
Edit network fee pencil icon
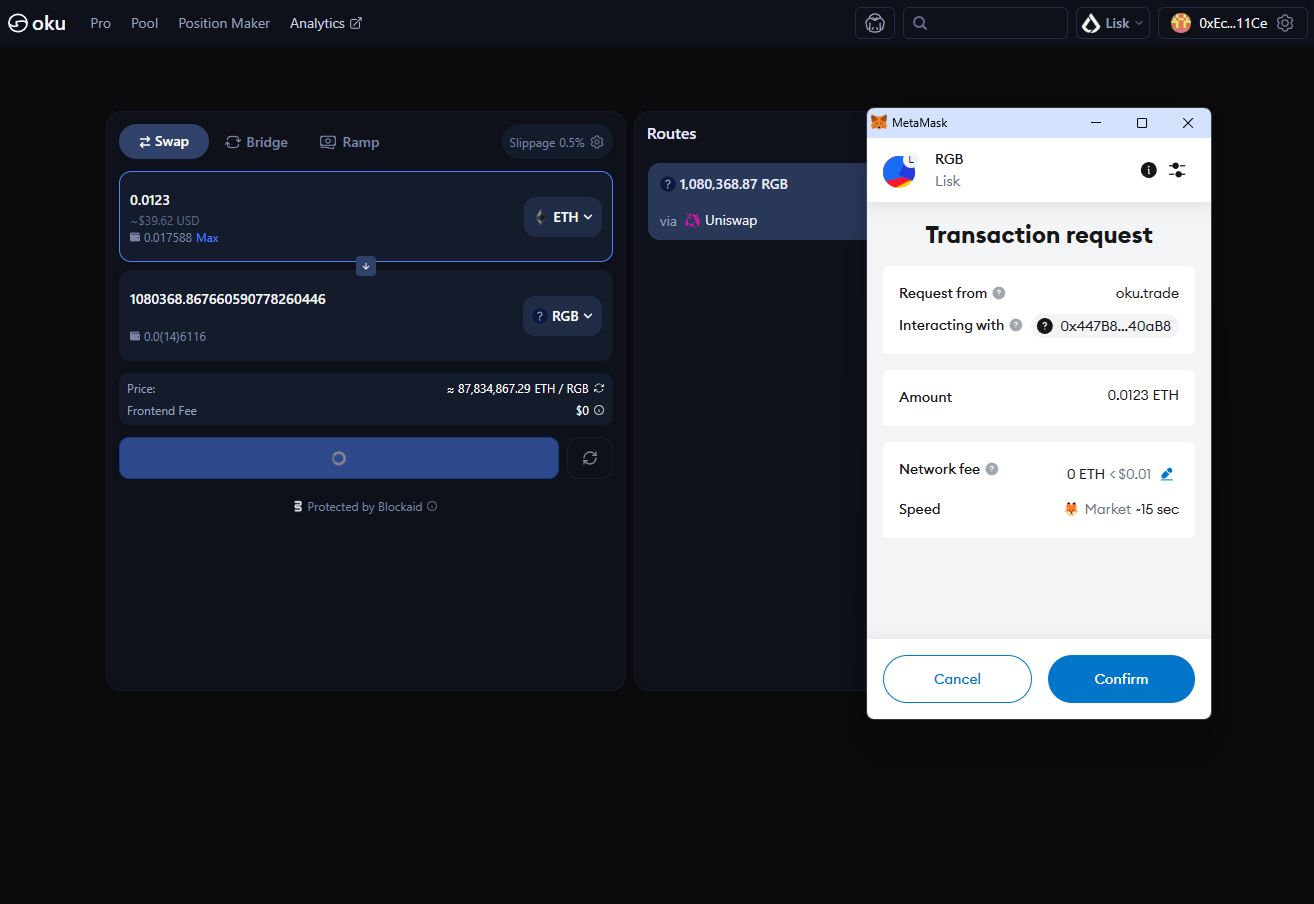tap(1167, 474)
